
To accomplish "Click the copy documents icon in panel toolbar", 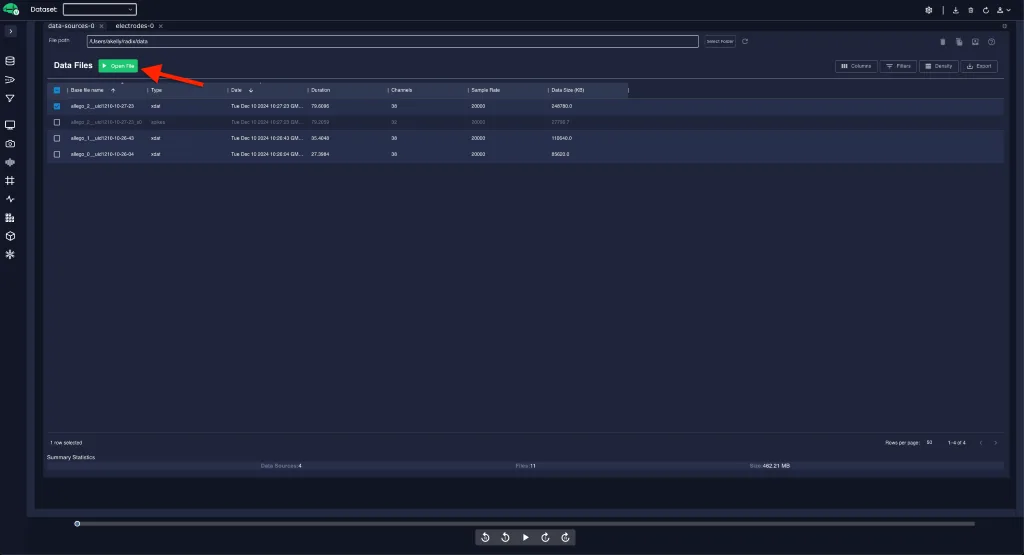I will click(959, 42).
